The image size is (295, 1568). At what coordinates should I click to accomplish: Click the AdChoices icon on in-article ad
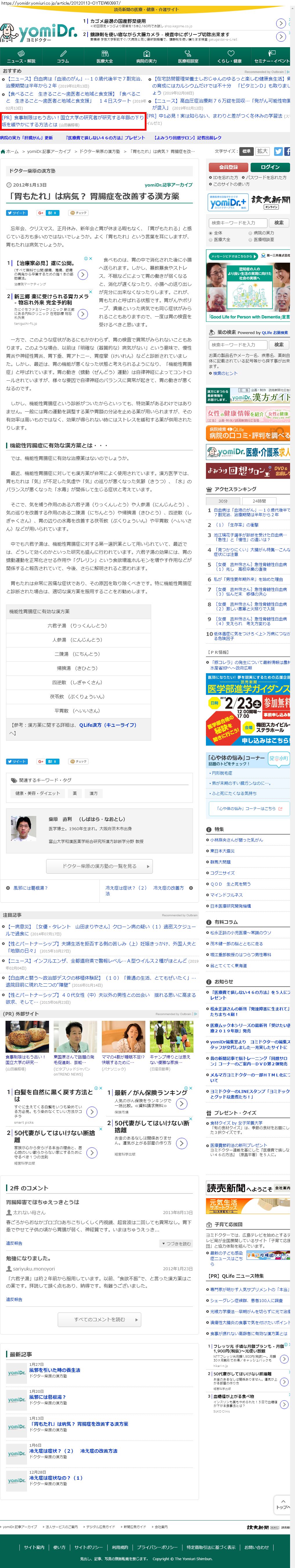tap(85, 259)
